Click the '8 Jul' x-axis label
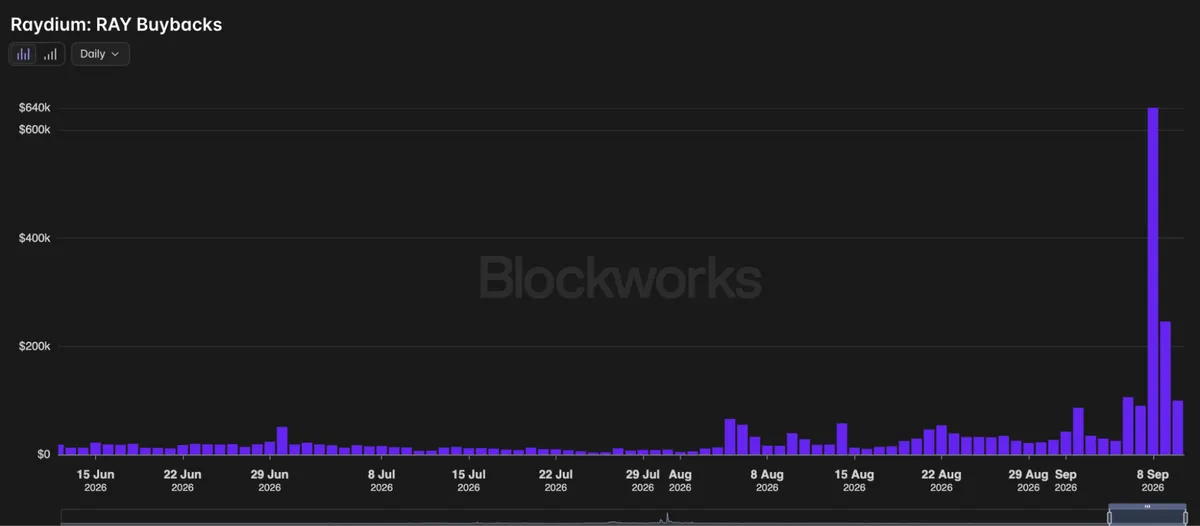 click(x=382, y=474)
